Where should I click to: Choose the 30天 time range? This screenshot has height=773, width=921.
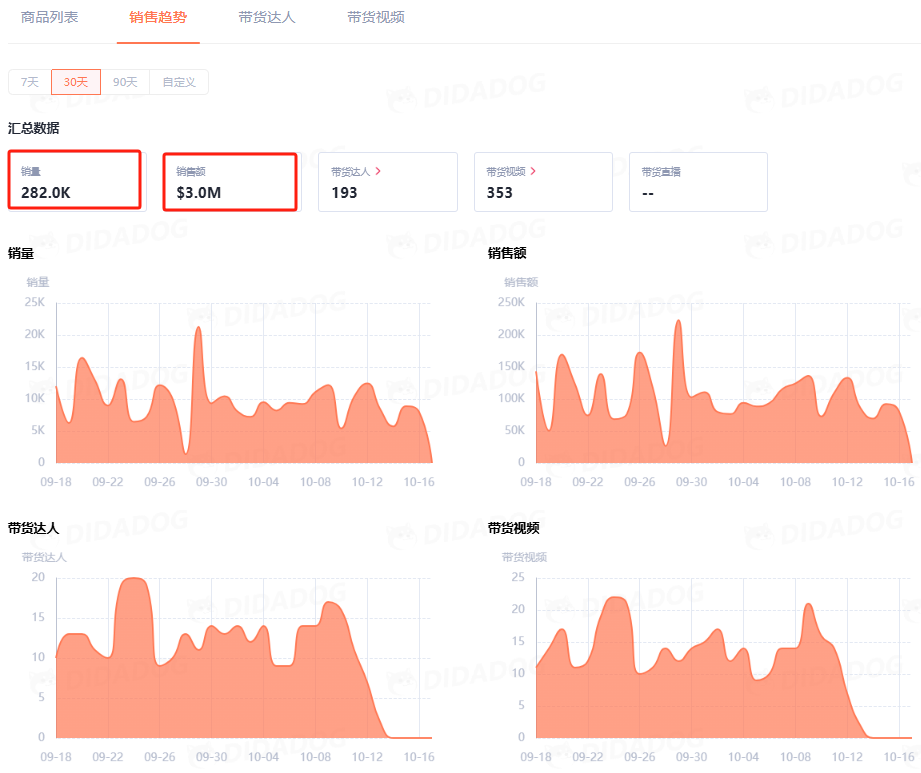click(x=76, y=82)
